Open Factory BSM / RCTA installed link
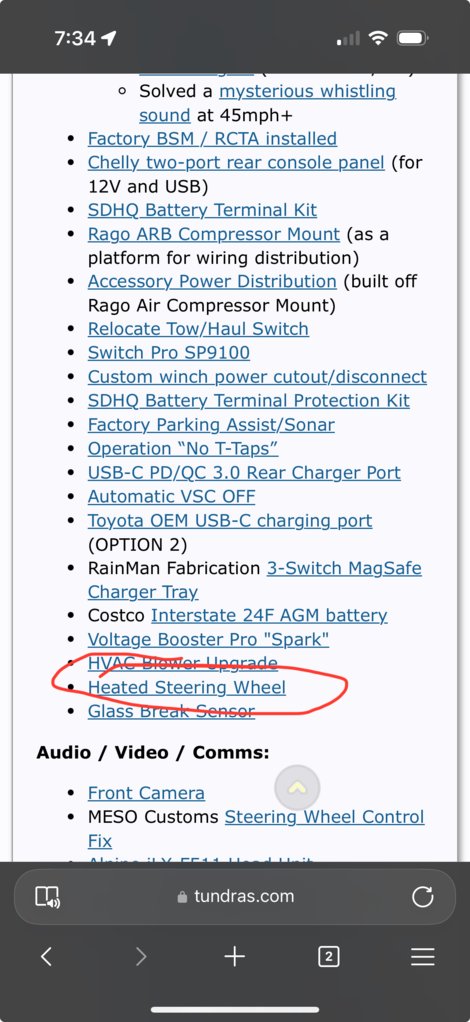Screen dimensions: 470x1022 pos(213,138)
